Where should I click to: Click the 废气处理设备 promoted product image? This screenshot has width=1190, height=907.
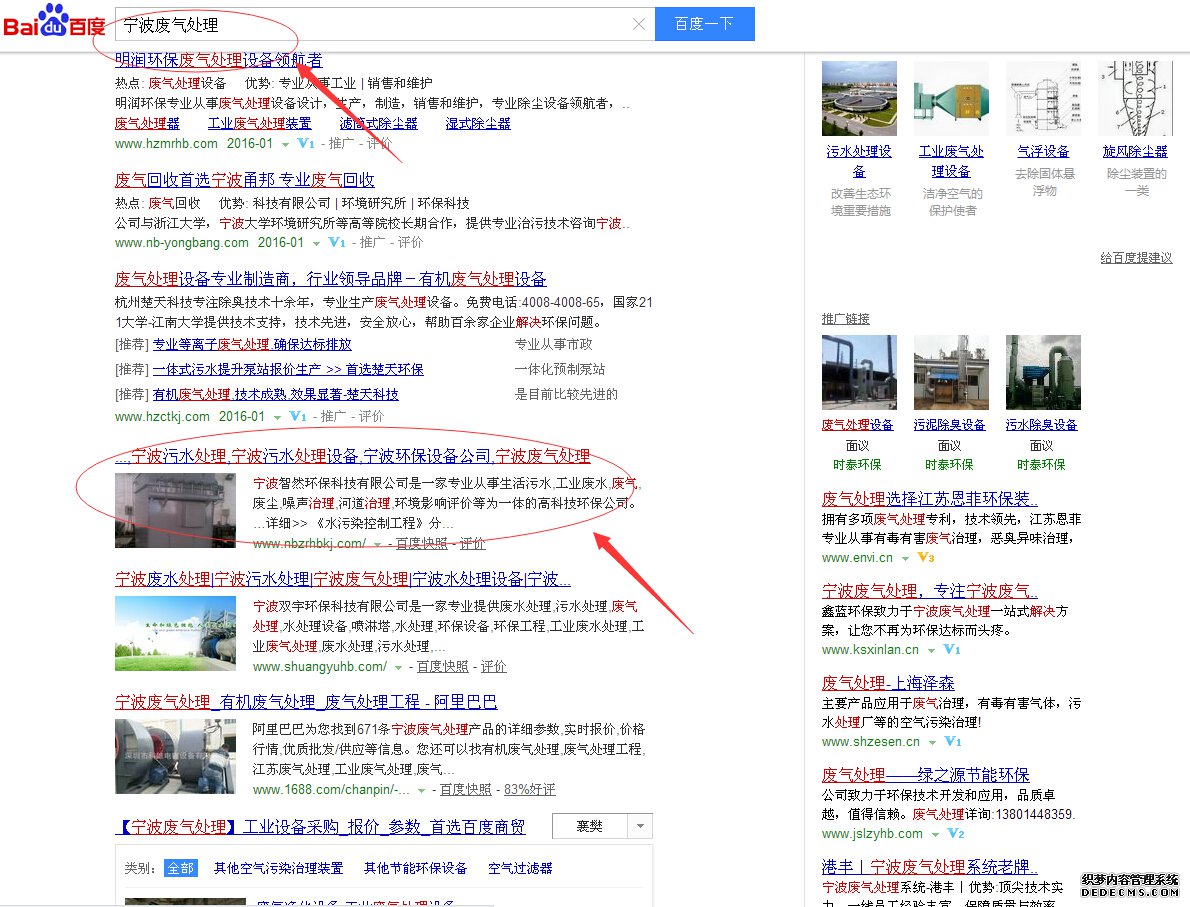point(859,373)
